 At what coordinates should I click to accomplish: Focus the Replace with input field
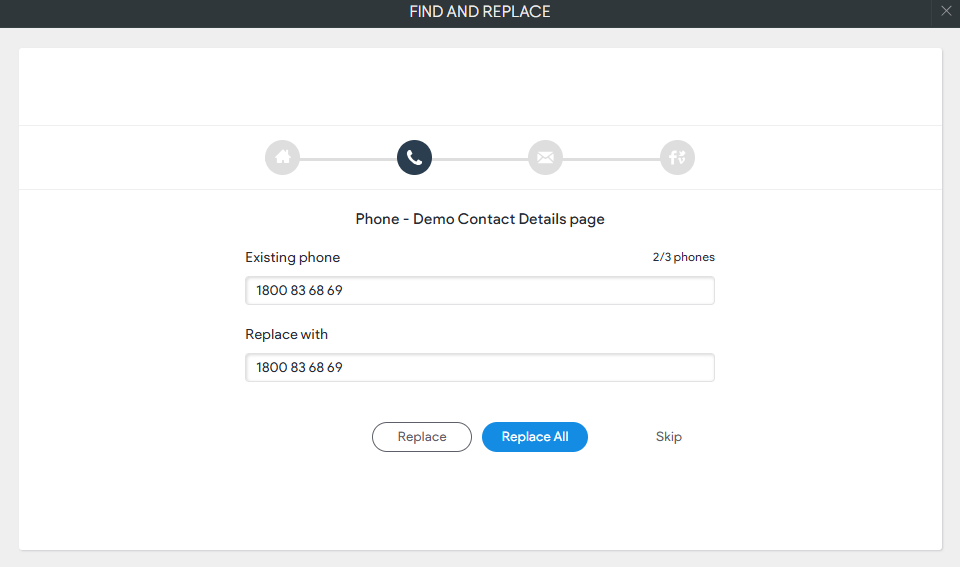[x=479, y=367]
